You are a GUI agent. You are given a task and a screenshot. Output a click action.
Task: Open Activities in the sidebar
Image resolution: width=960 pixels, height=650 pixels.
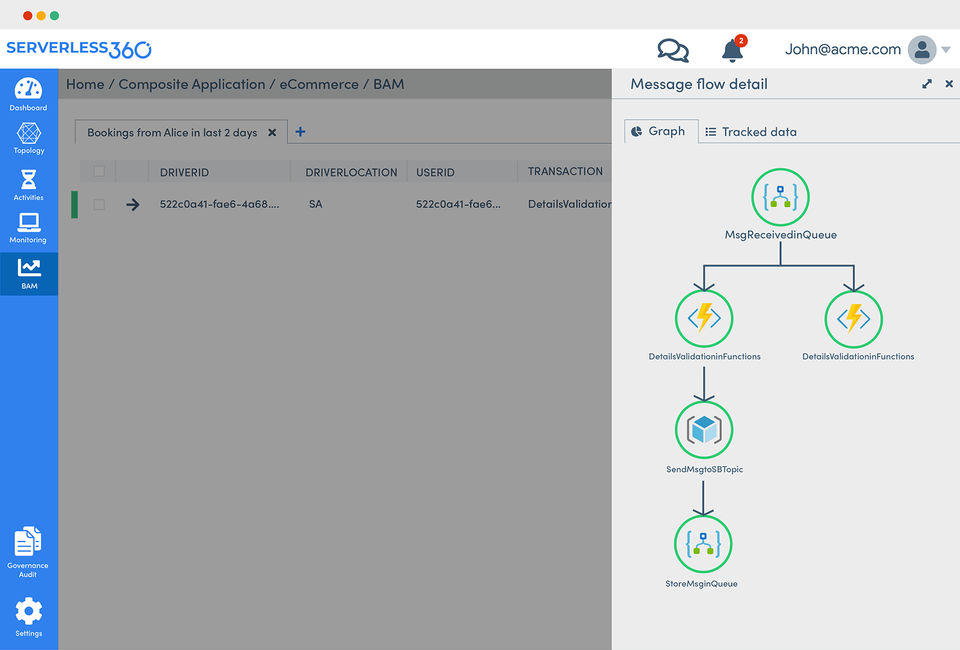pyautogui.click(x=28, y=183)
